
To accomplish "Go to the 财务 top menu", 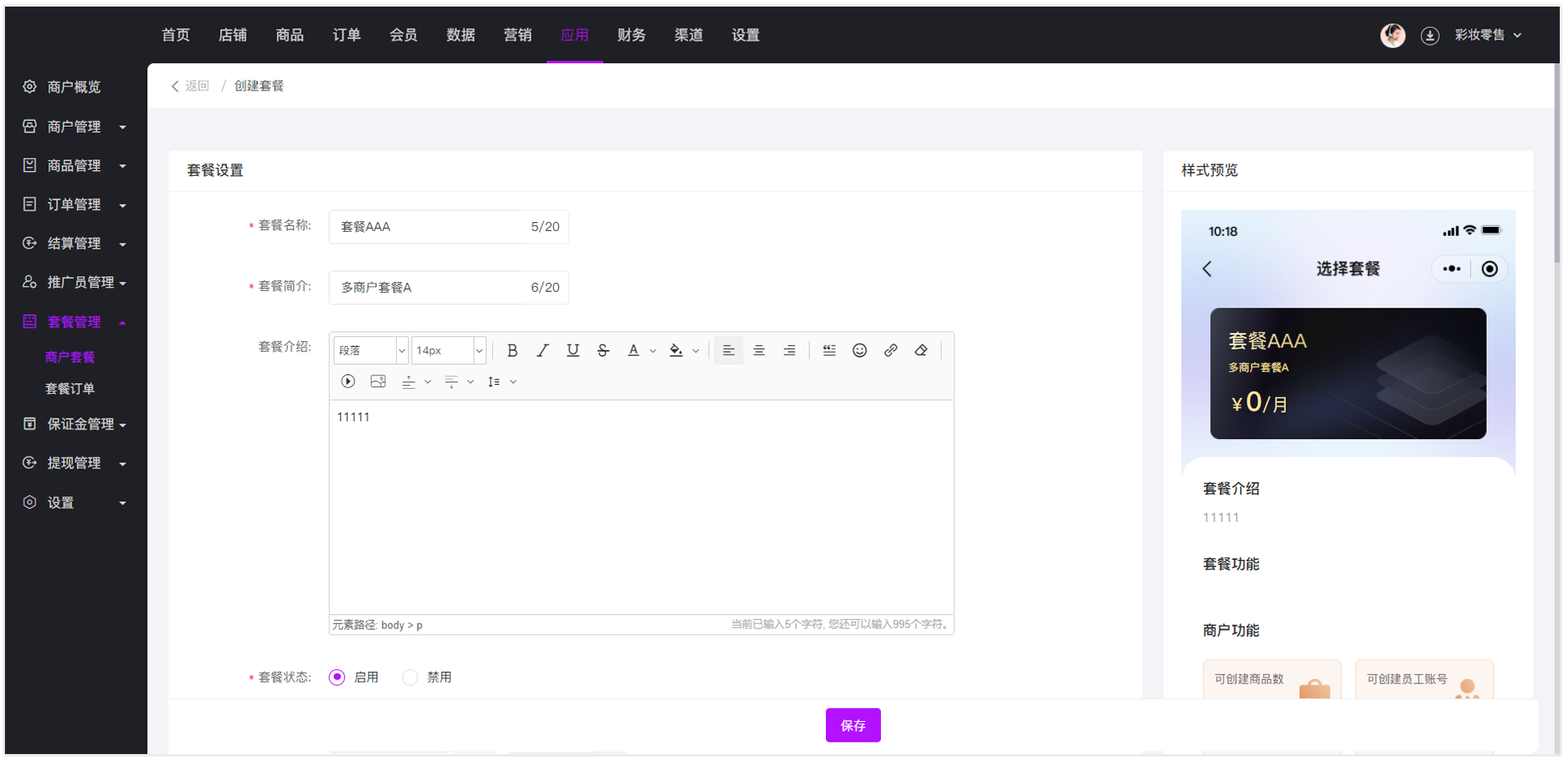I will pyautogui.click(x=631, y=35).
